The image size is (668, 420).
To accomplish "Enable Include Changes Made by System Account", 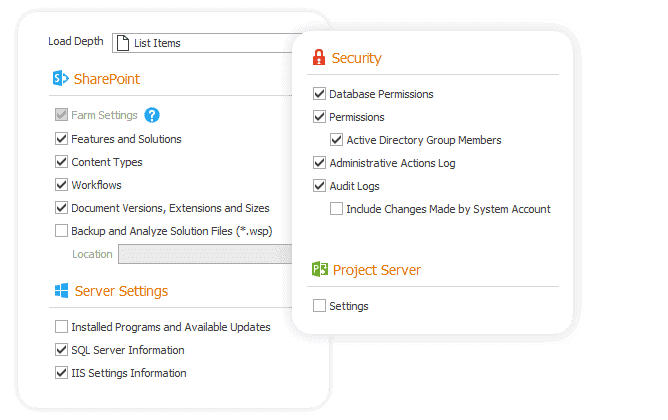I will (337, 208).
